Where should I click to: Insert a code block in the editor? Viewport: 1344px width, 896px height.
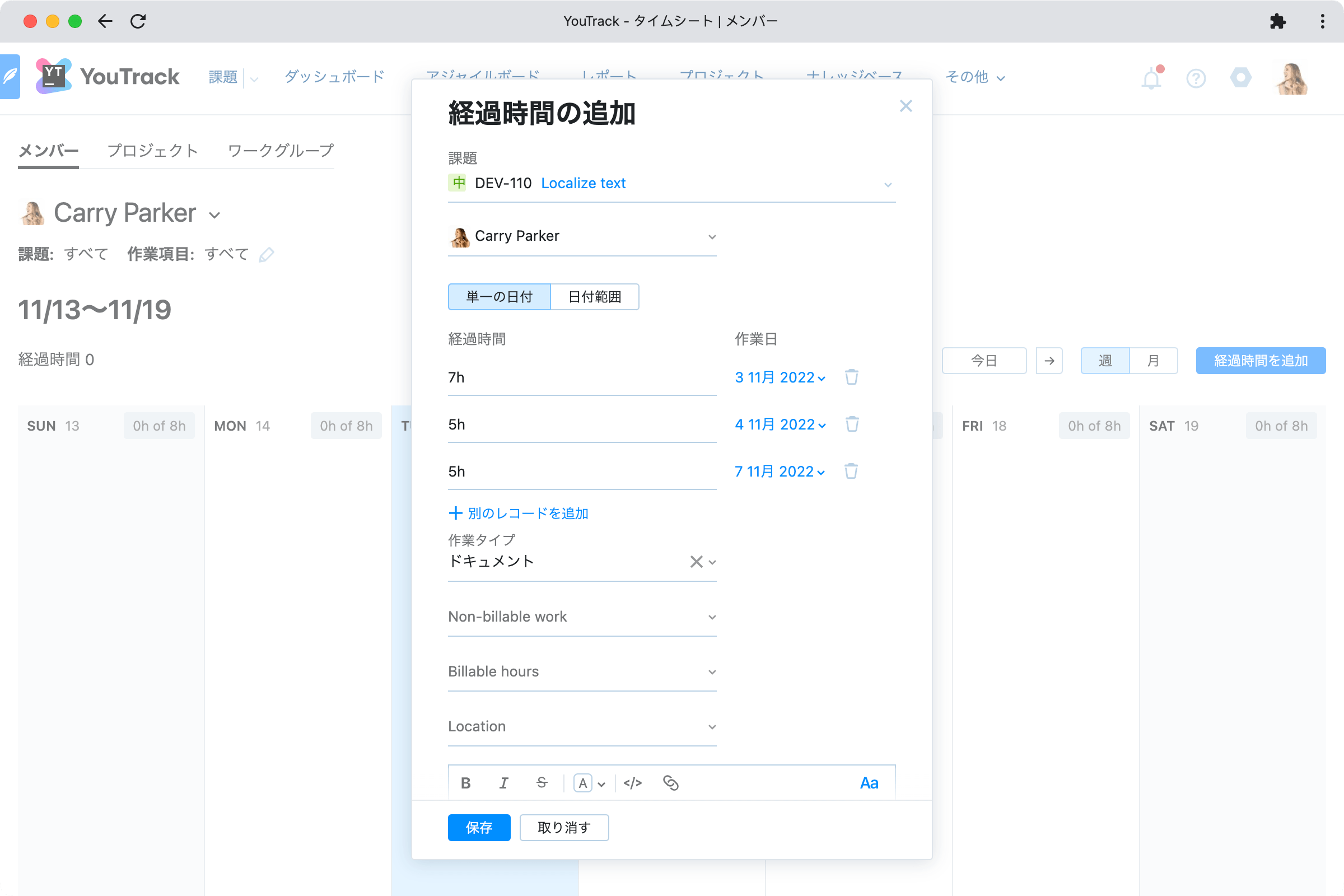[x=633, y=783]
